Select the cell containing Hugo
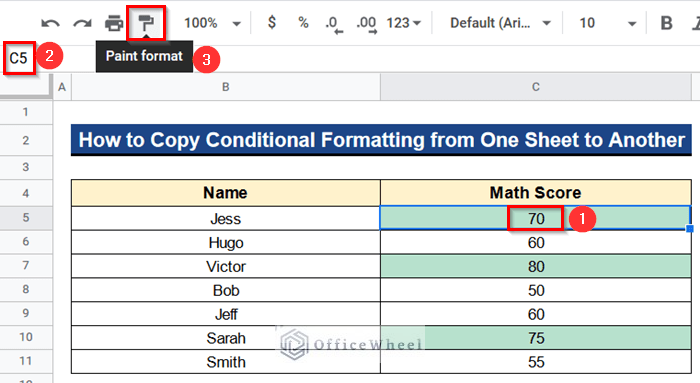Screen dimensions: 700x383 (226, 243)
